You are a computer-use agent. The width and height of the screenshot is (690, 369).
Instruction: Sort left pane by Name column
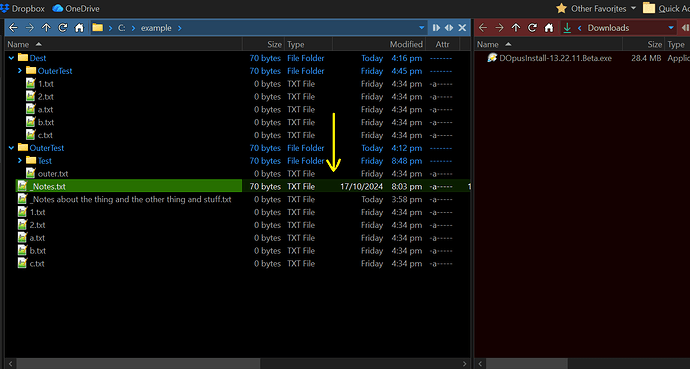coord(123,44)
